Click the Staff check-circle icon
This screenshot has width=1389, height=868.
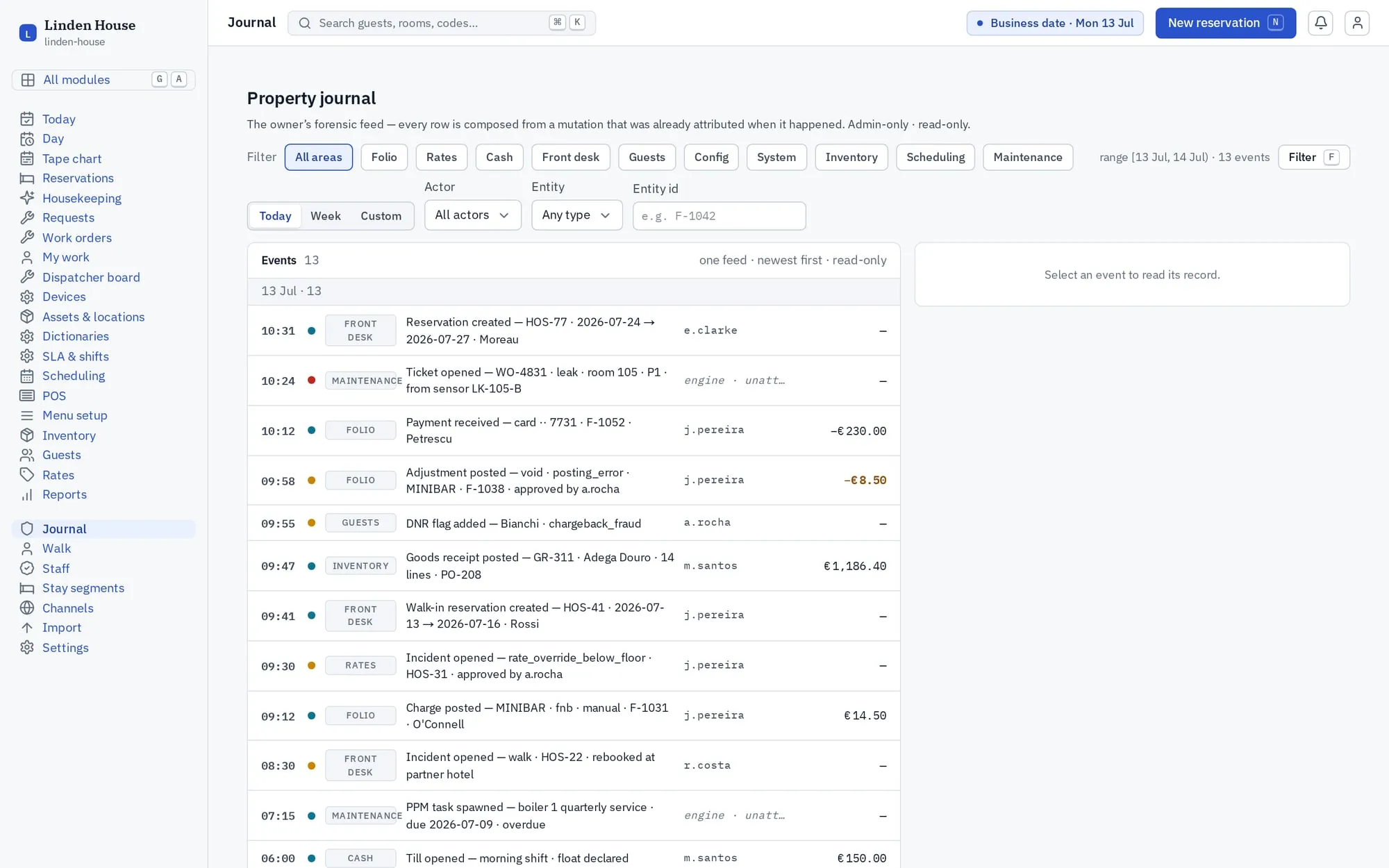pyautogui.click(x=27, y=568)
